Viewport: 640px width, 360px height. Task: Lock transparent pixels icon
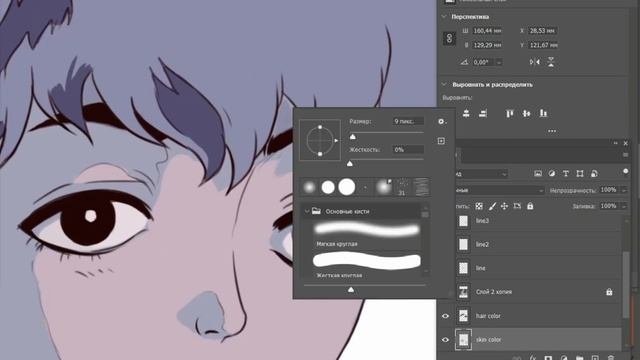(x=479, y=207)
